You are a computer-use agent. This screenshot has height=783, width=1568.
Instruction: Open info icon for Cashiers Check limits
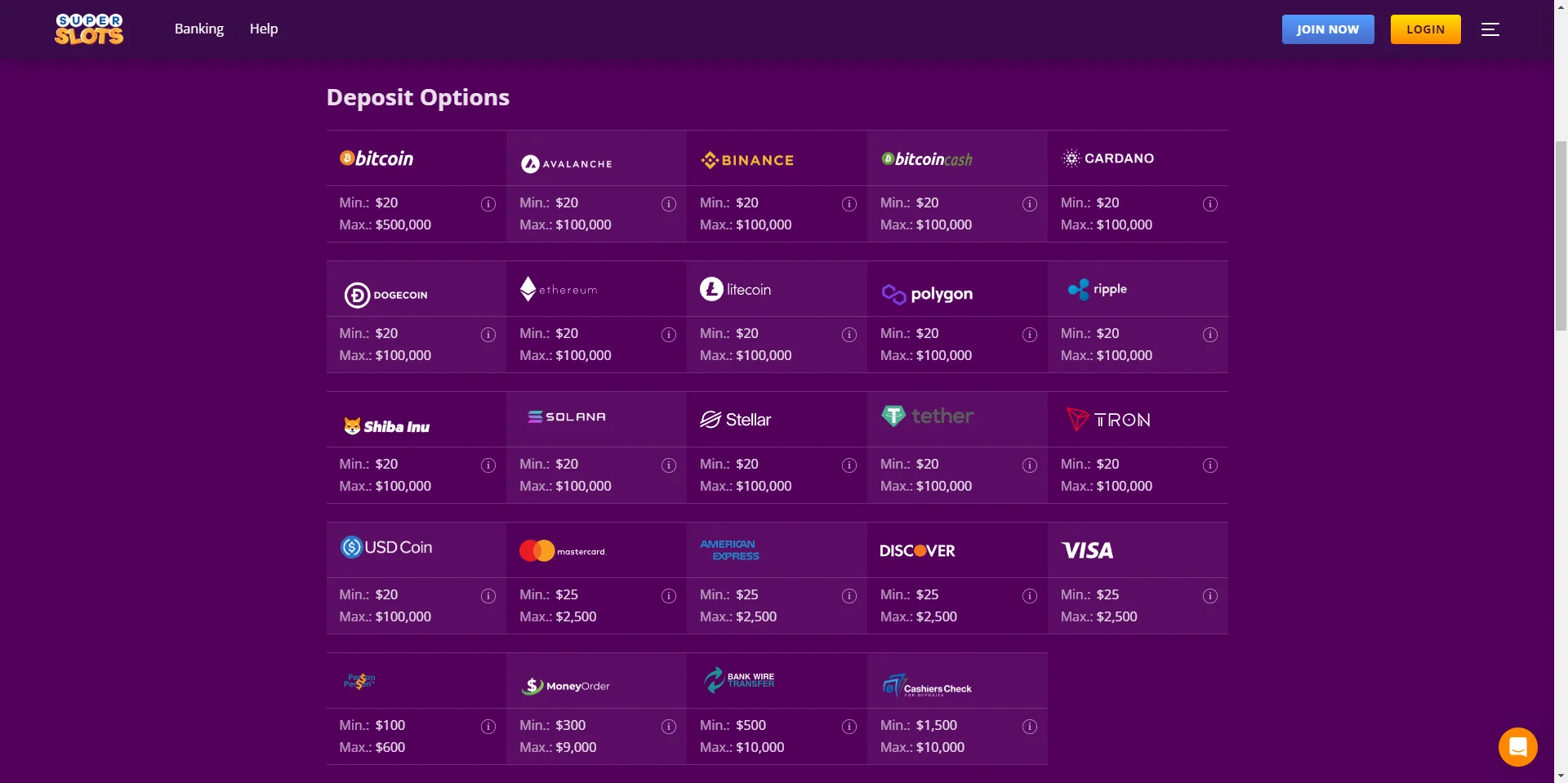point(1030,727)
